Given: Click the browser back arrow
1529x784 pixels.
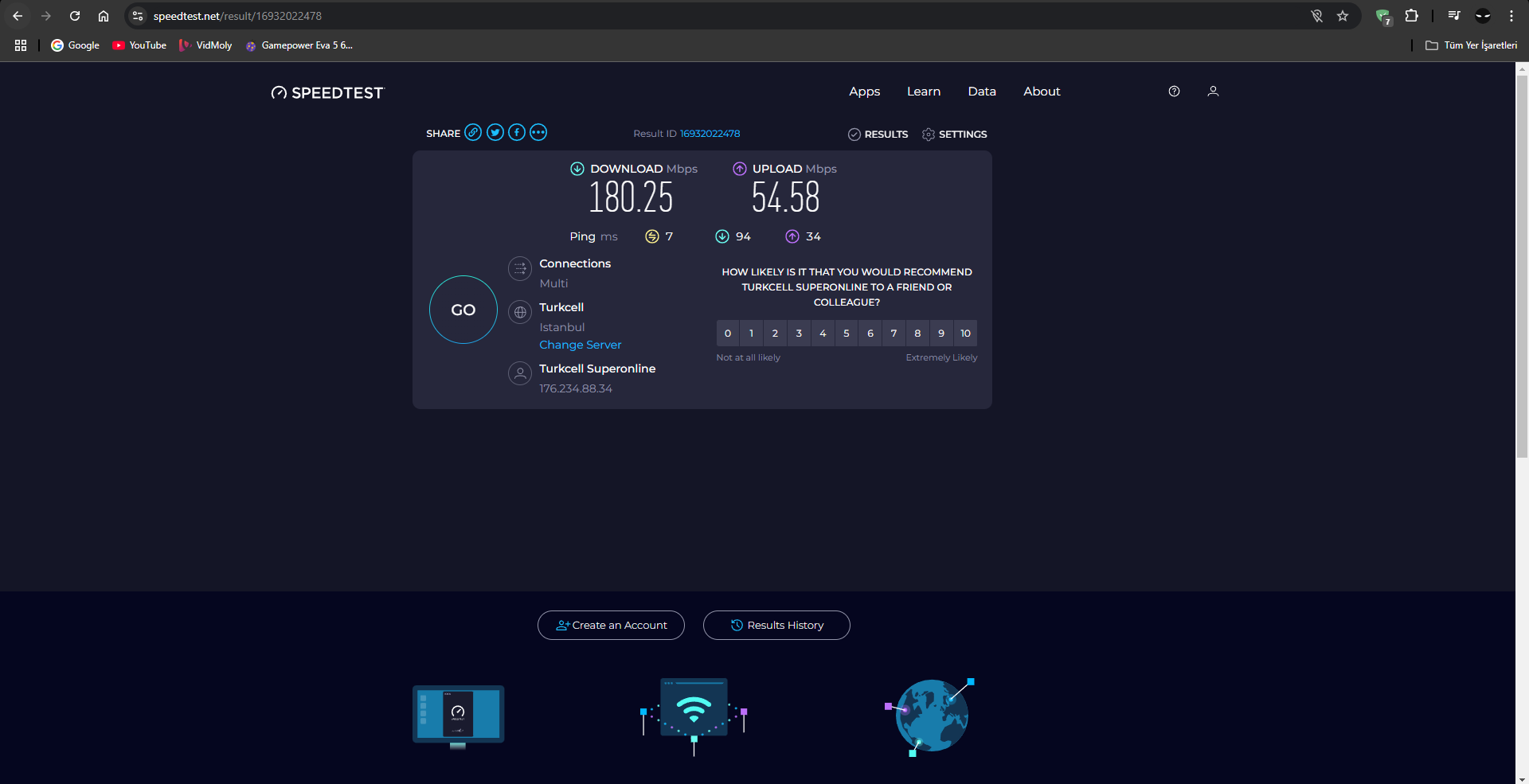Looking at the screenshot, I should click(x=18, y=16).
